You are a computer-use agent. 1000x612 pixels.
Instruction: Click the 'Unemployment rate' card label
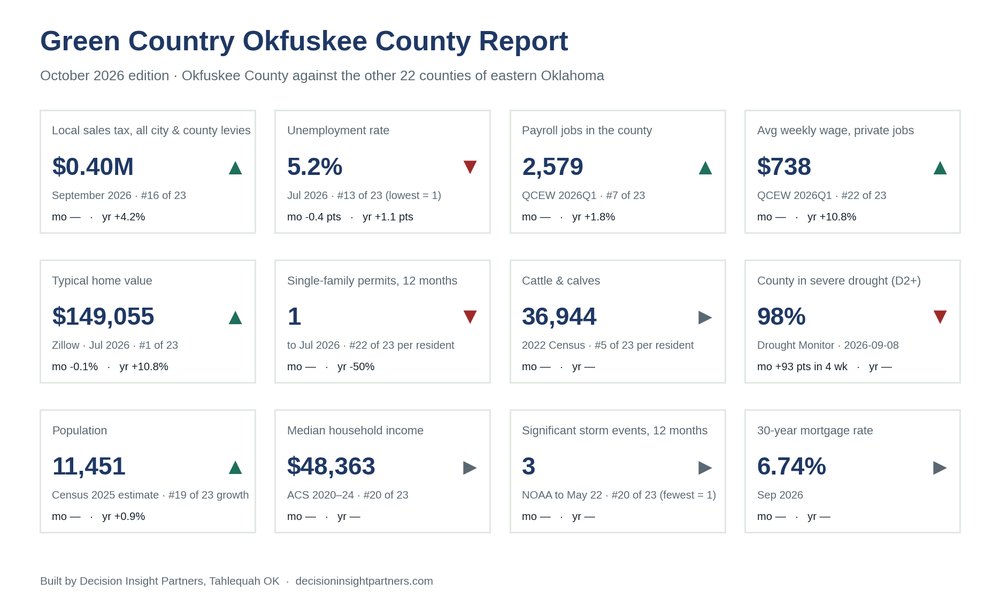[338, 130]
